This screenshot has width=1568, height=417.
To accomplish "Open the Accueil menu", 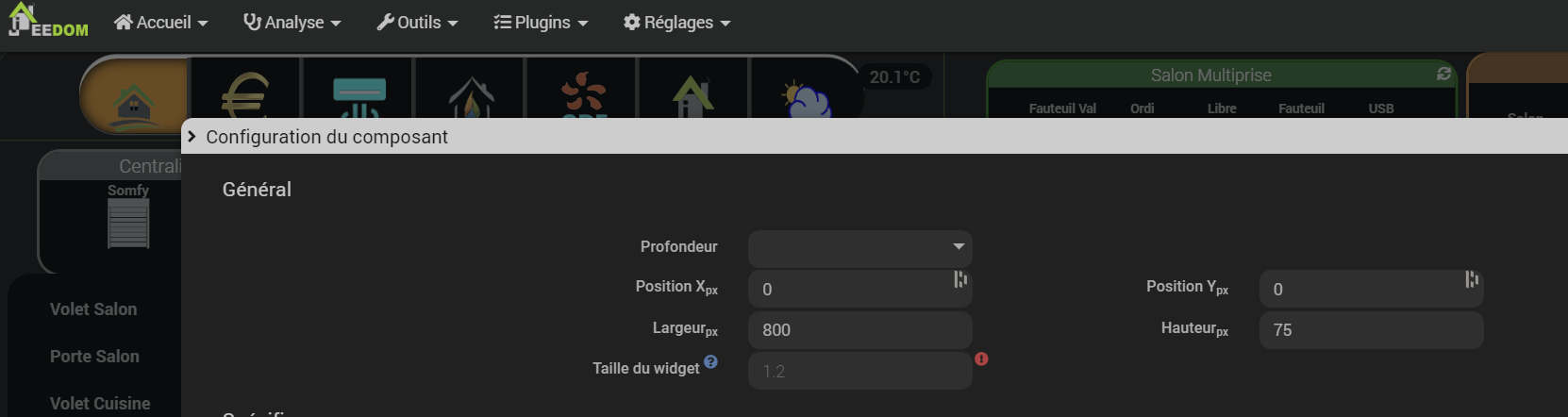I will 160,22.
